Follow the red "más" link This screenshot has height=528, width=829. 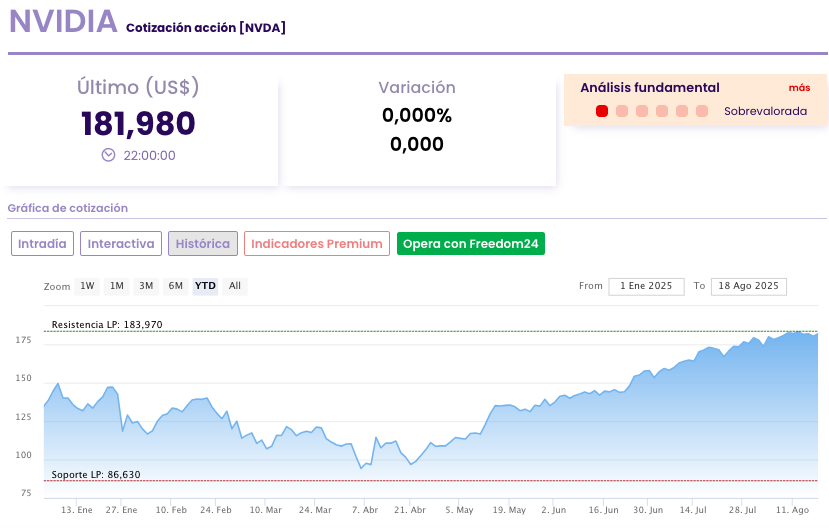tap(799, 87)
